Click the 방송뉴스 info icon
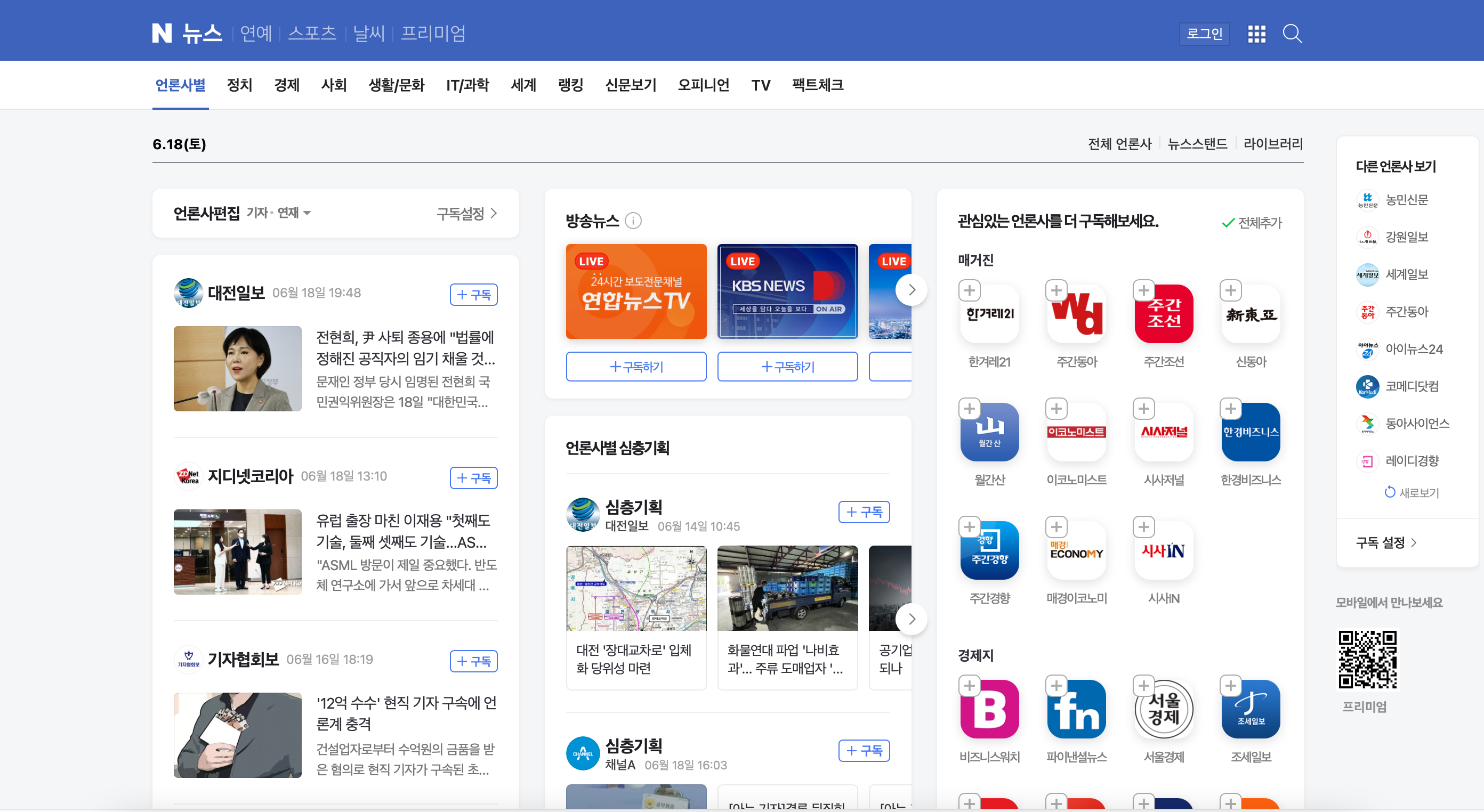The height and width of the screenshot is (812, 1484). click(x=633, y=221)
